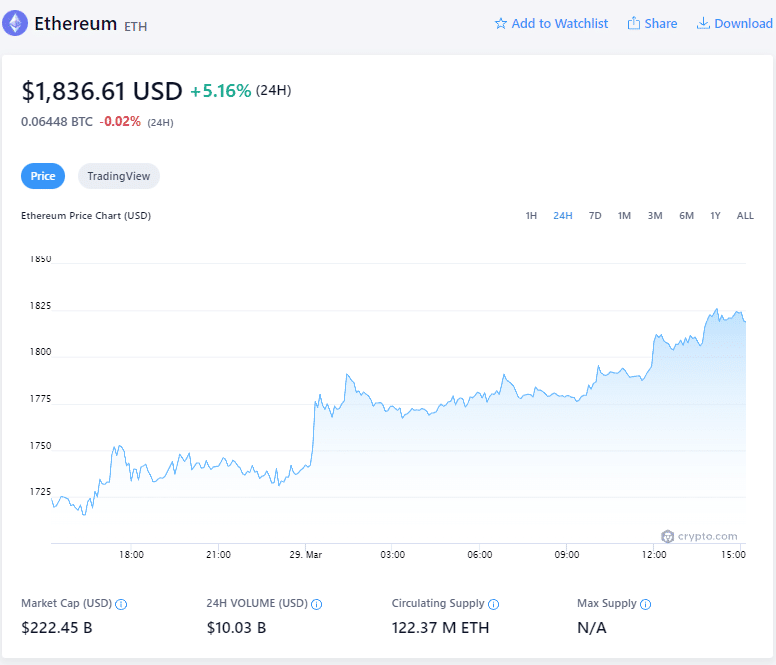Select 24H chart range
Image resolution: width=776 pixels, height=665 pixels.
pyautogui.click(x=563, y=216)
